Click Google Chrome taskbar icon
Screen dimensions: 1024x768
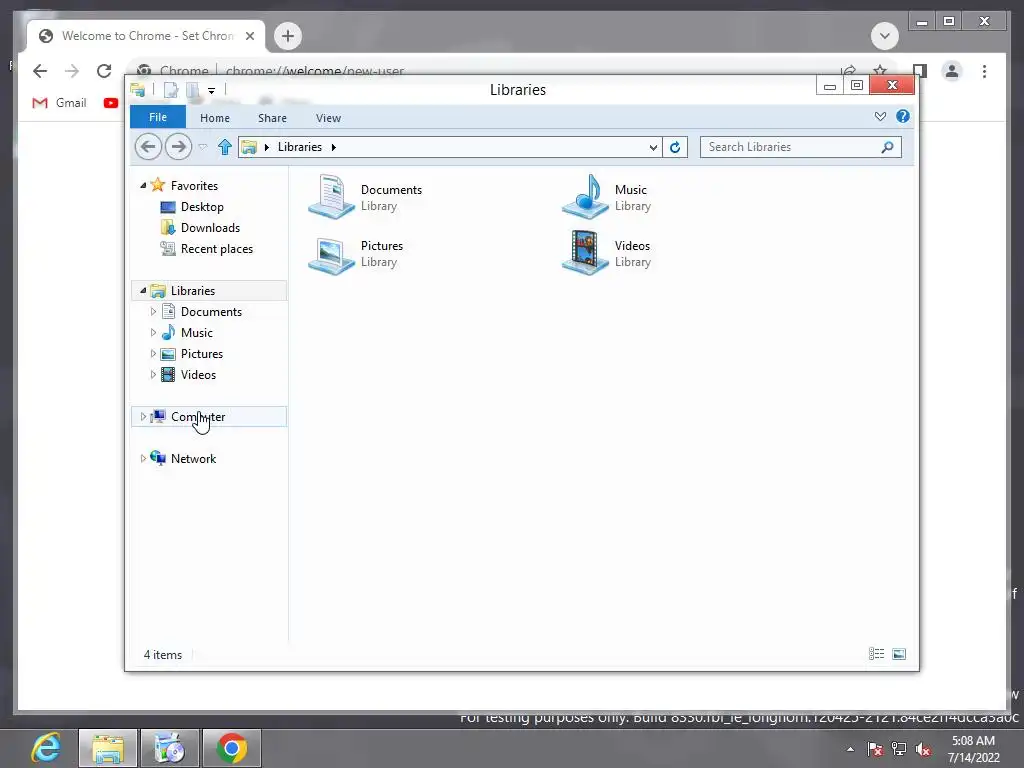tap(232, 748)
